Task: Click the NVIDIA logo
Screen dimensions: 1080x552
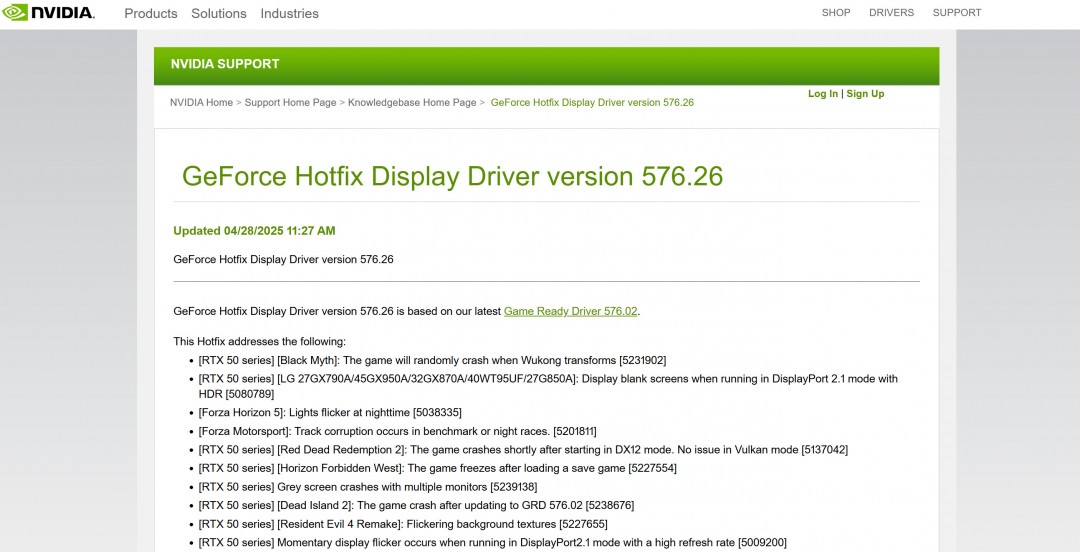Action: pyautogui.click(x=48, y=13)
